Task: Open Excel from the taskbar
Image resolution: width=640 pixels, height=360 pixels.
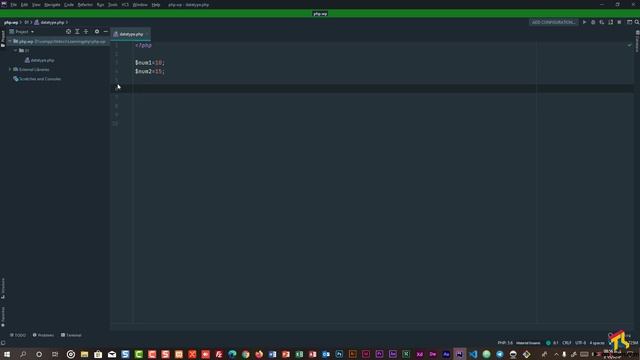Action: [x=299, y=354]
